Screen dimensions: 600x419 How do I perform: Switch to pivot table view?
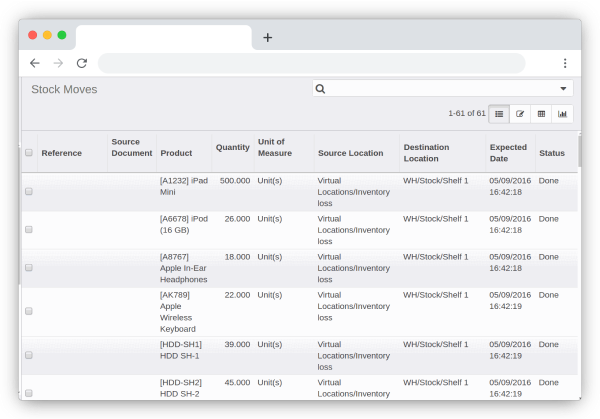pos(541,114)
